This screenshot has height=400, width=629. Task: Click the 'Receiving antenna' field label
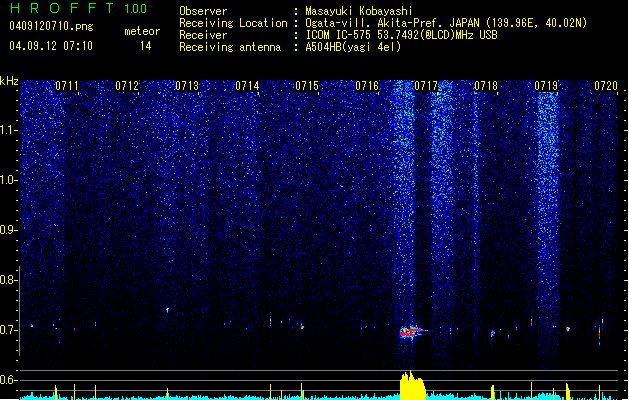click(230, 47)
